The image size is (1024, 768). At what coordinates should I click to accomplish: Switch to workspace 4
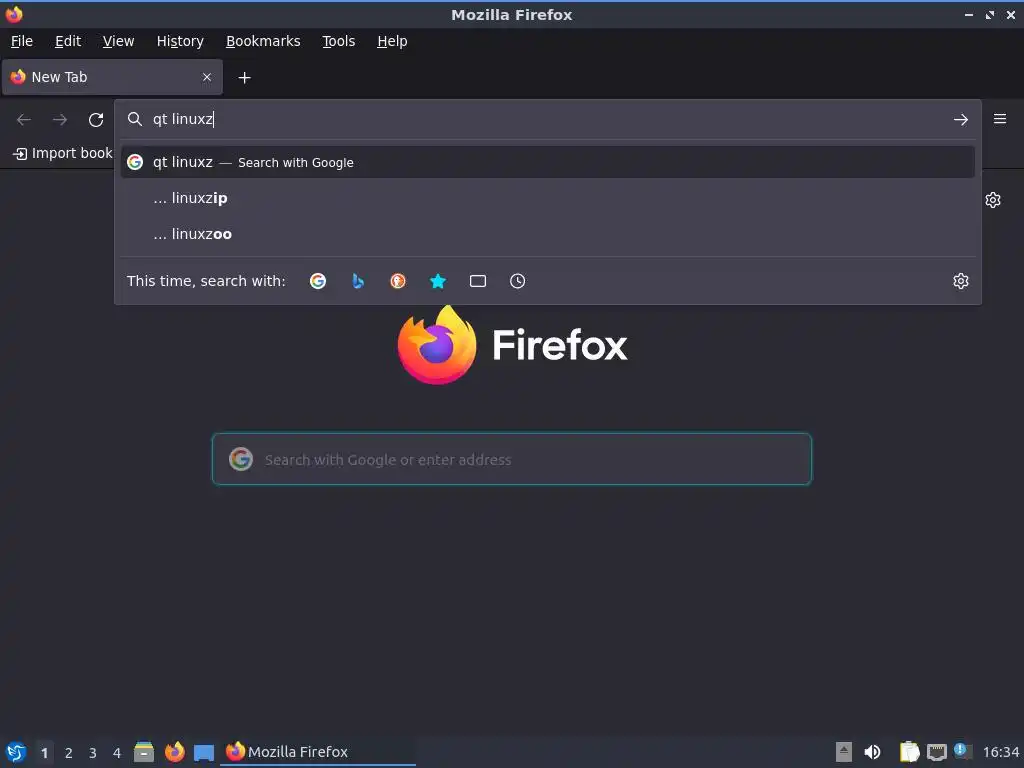point(117,753)
